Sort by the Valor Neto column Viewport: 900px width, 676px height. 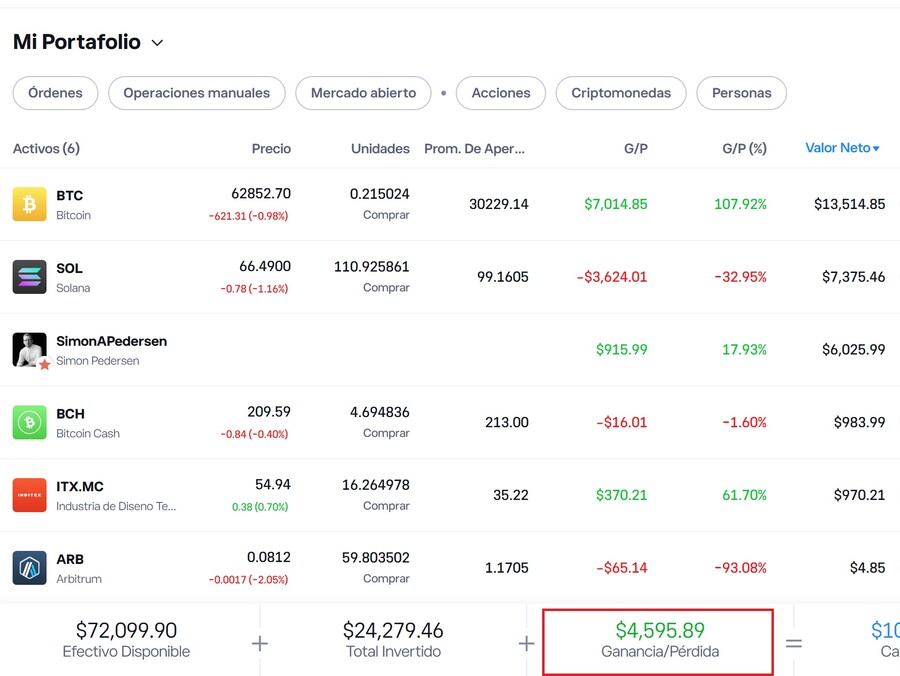pos(842,148)
